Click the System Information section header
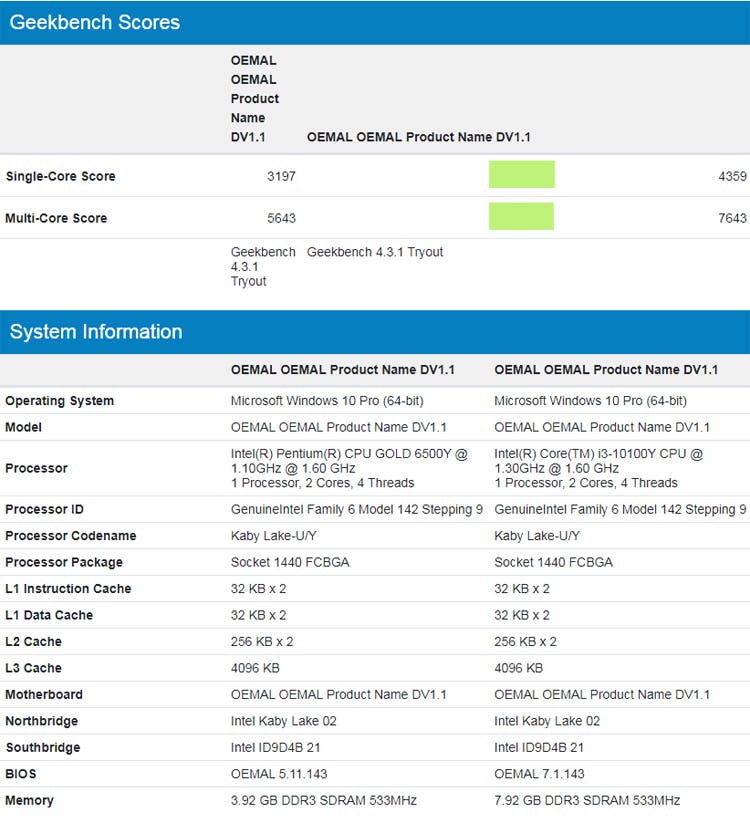The height and width of the screenshot is (823, 750). [x=96, y=332]
